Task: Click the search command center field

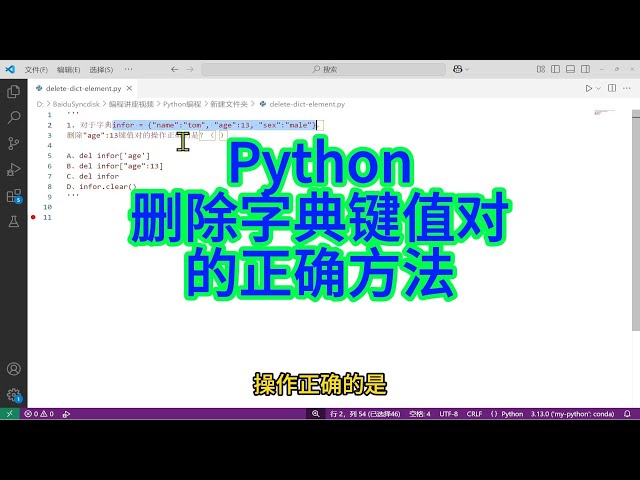Action: tap(324, 69)
